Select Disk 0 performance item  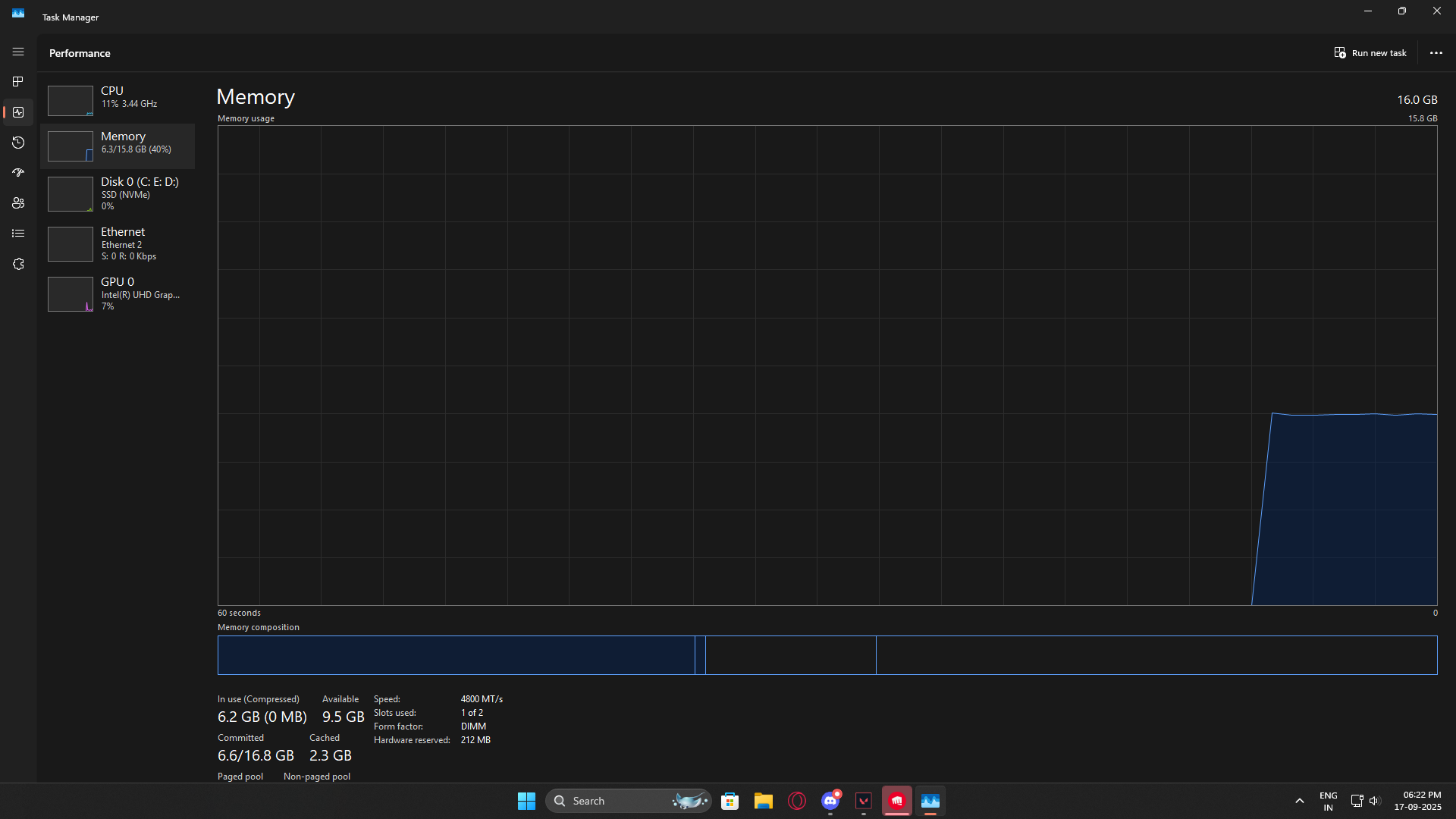pos(118,193)
